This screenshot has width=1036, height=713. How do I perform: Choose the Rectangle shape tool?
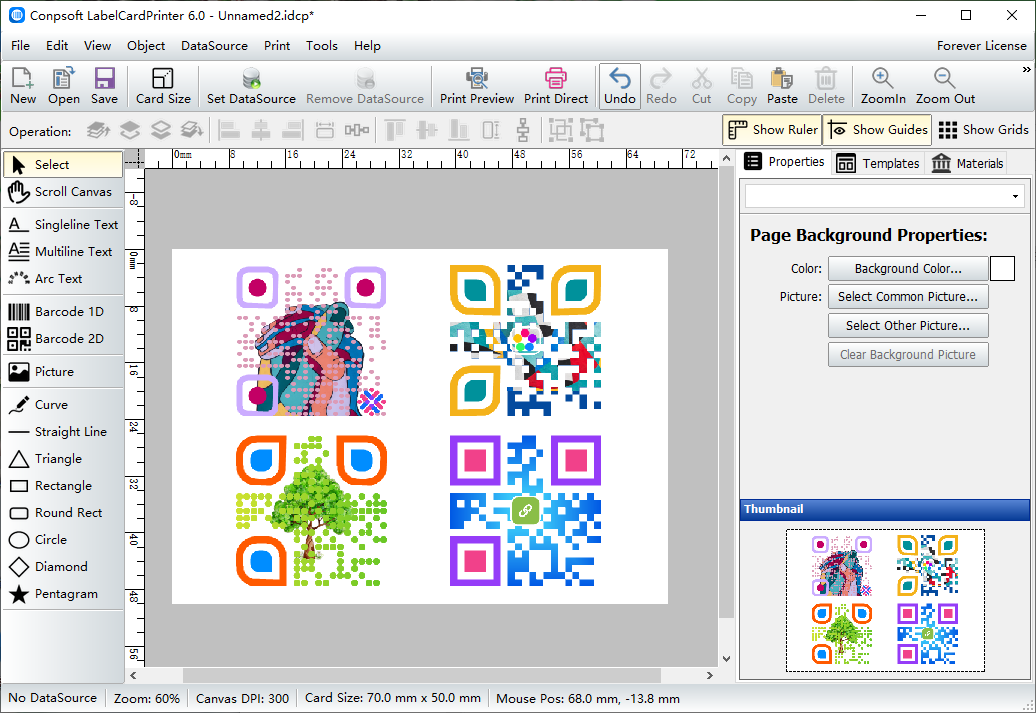63,486
